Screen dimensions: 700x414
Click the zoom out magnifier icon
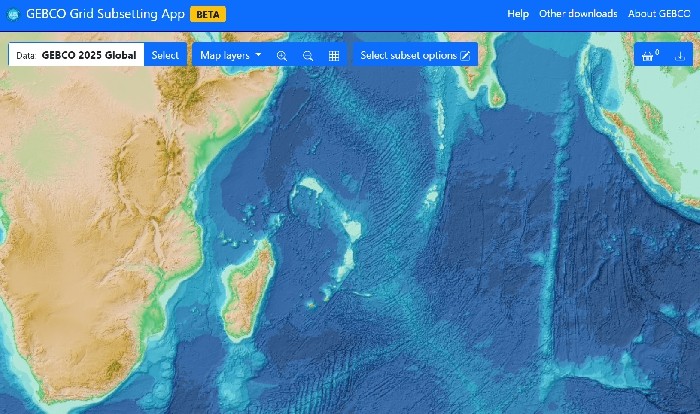pyautogui.click(x=308, y=55)
